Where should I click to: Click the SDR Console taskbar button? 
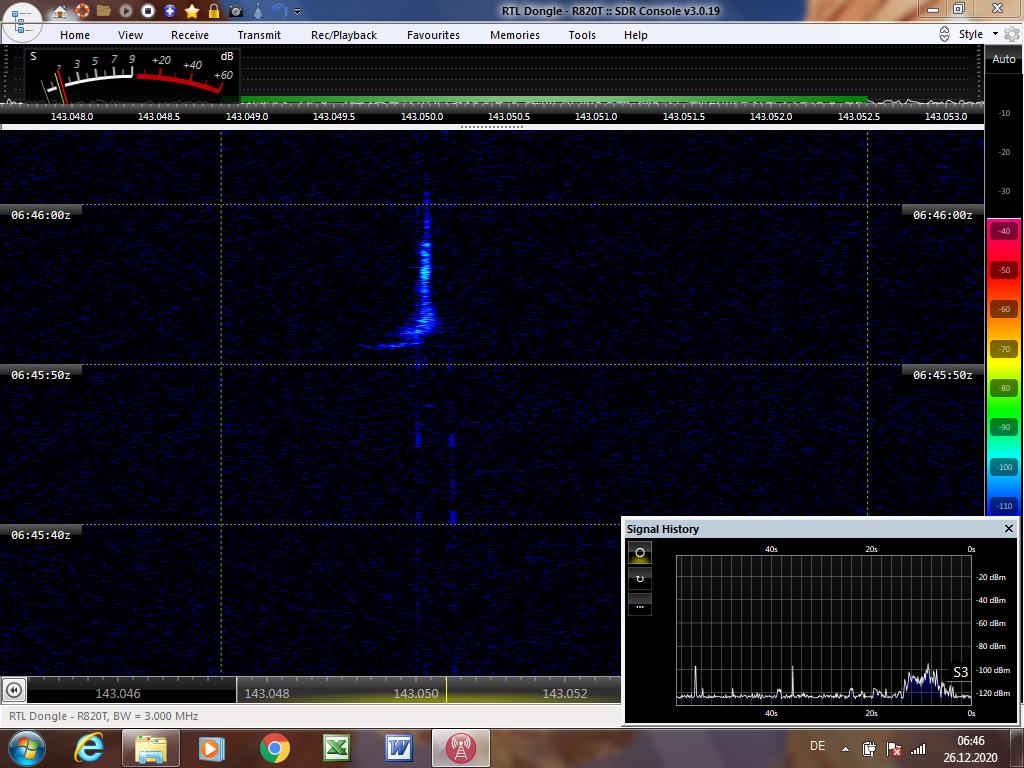[460, 748]
